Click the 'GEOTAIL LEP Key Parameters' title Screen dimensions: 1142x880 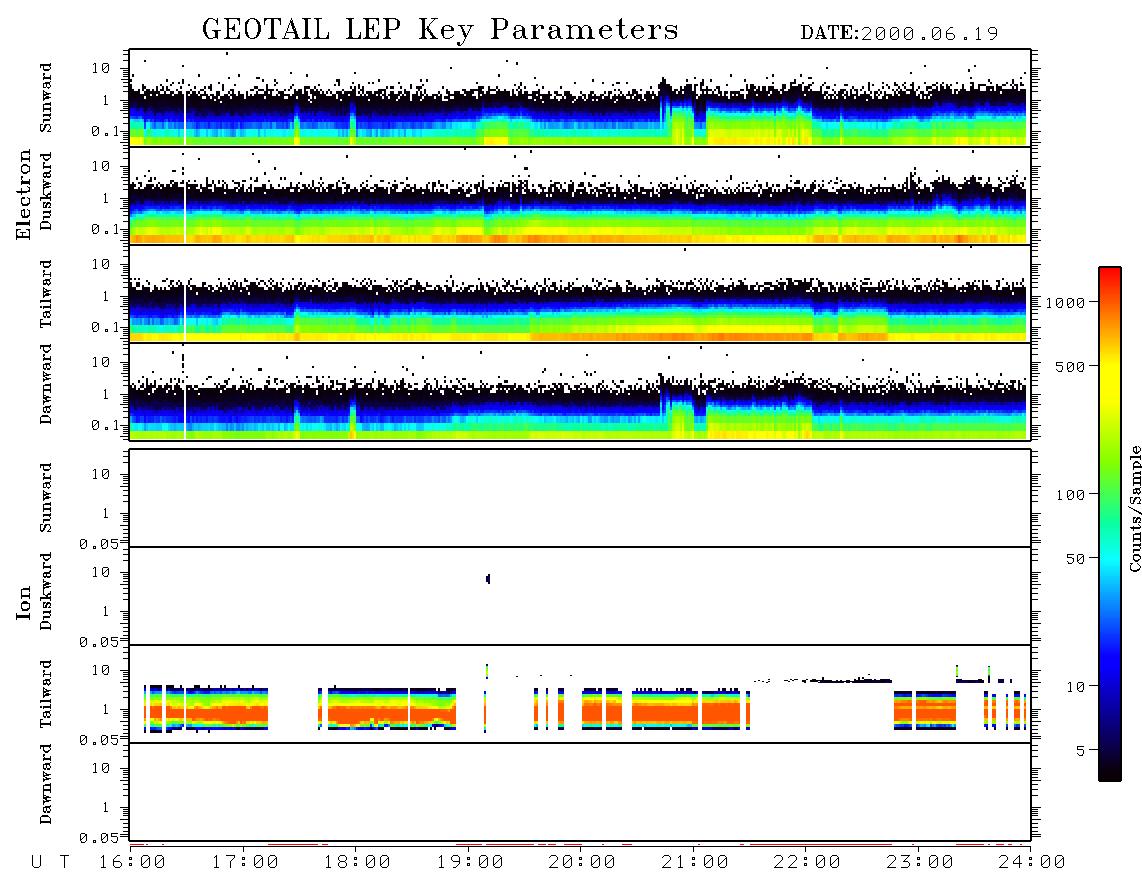pyautogui.click(x=440, y=29)
